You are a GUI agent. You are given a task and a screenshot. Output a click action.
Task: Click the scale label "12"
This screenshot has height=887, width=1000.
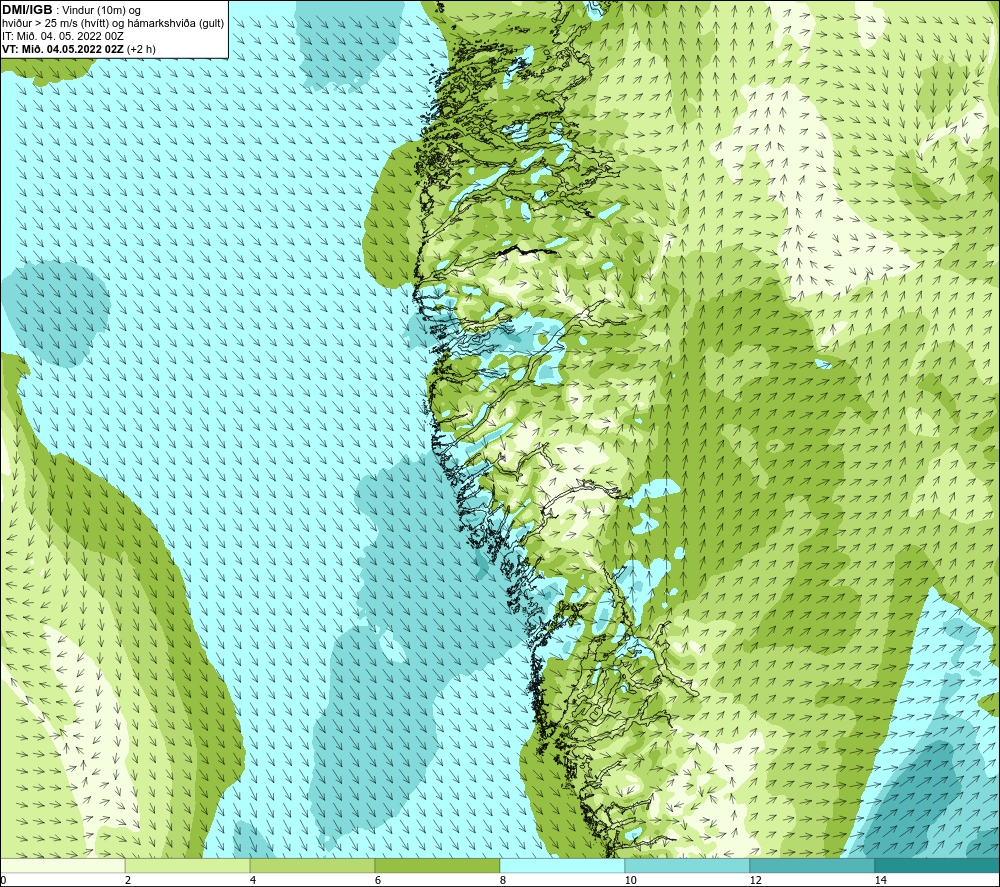pos(755,880)
